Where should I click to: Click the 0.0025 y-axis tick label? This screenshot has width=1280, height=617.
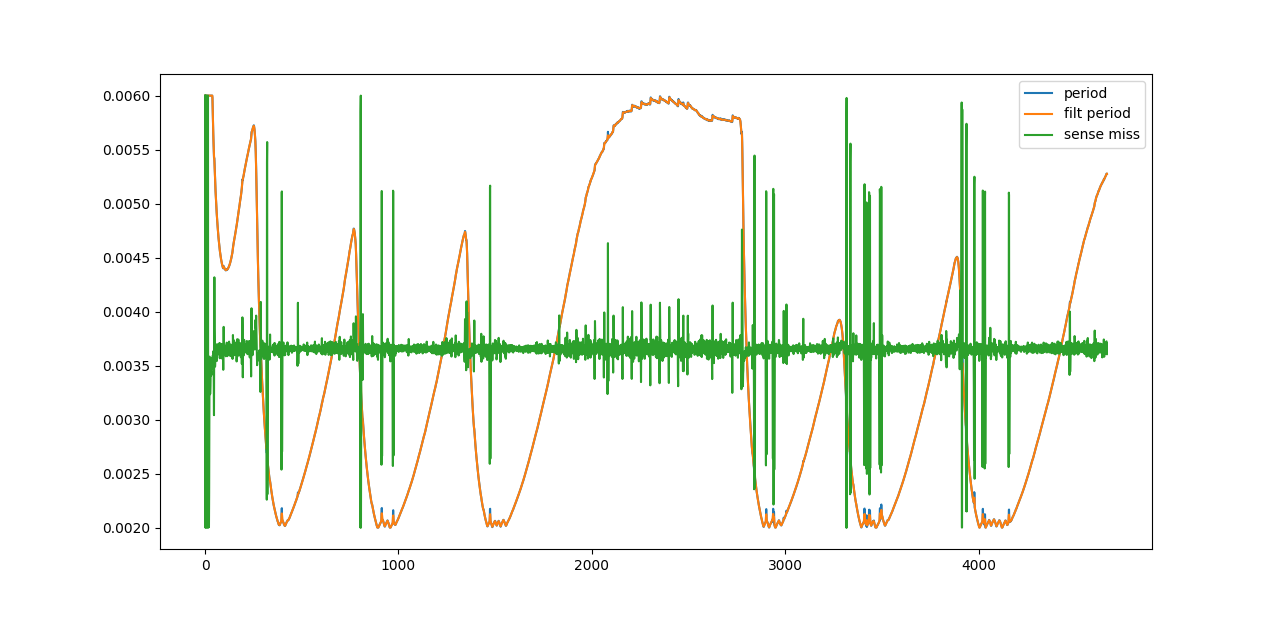(x=128, y=474)
